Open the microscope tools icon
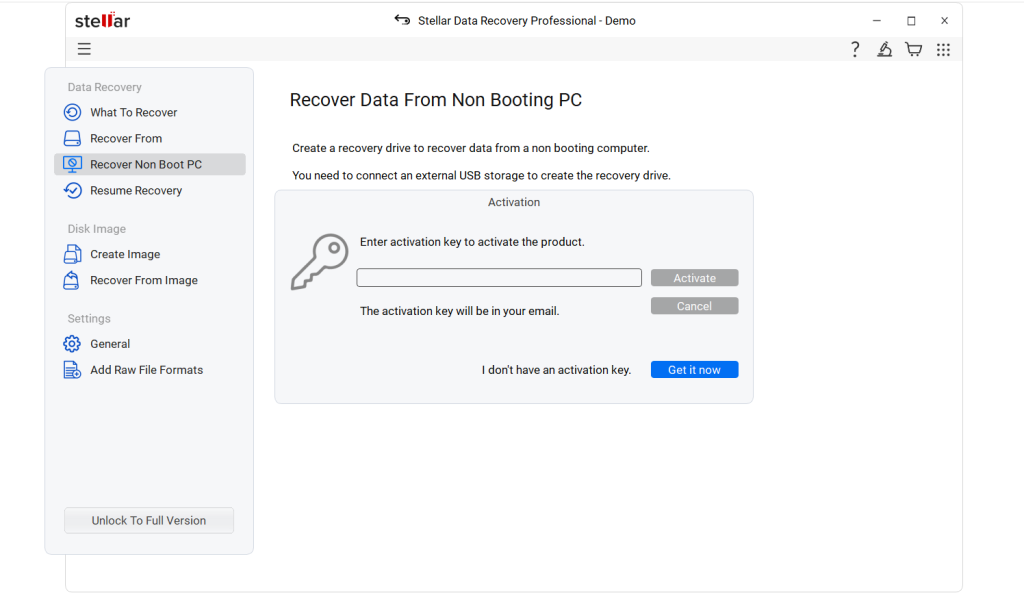The width and height of the screenshot is (1024, 604). click(884, 49)
